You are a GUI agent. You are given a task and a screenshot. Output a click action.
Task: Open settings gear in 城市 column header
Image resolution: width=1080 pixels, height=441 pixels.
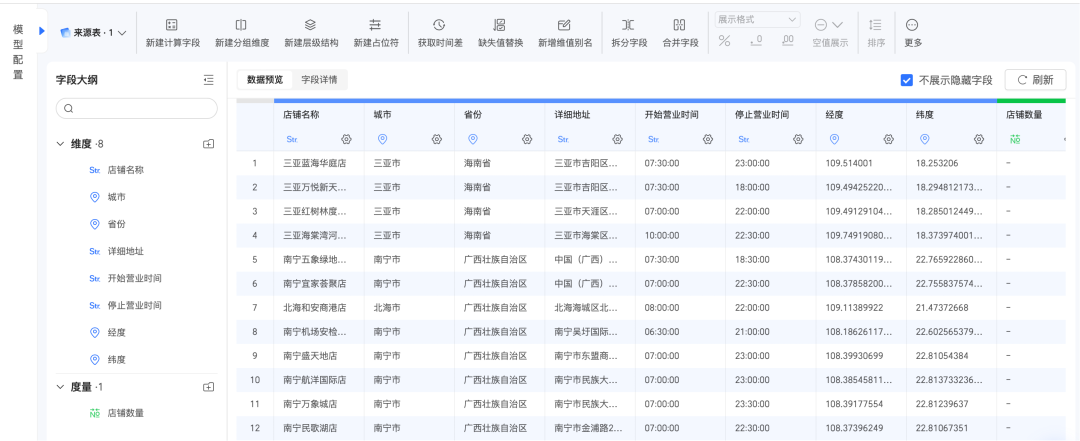[437, 139]
